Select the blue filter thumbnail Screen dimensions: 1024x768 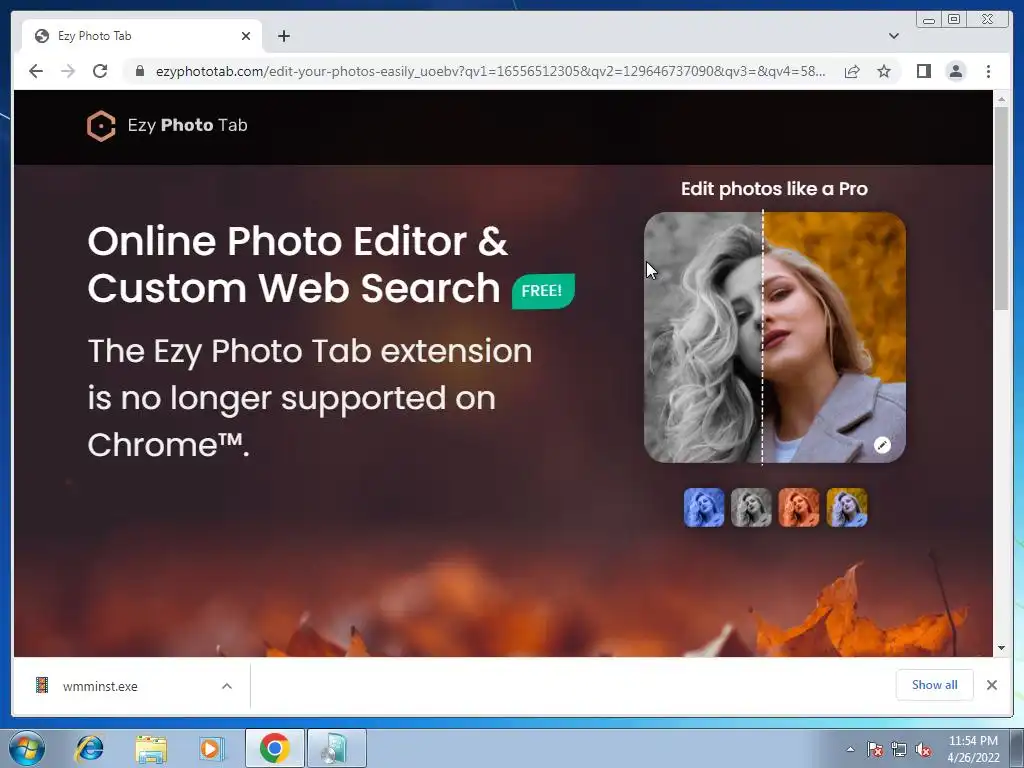(x=703, y=507)
